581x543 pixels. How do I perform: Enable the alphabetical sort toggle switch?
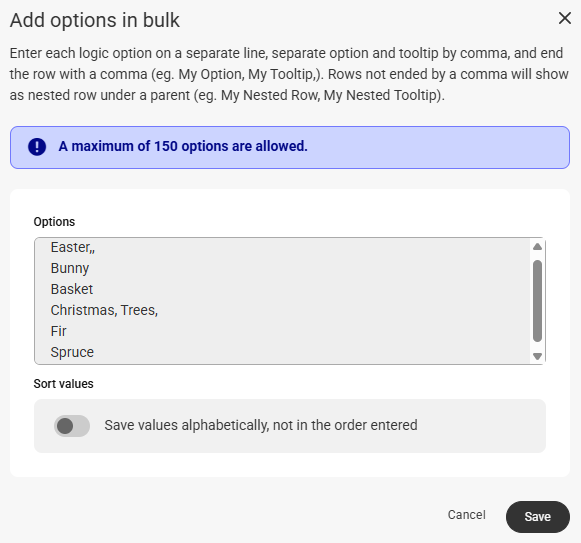[72, 426]
